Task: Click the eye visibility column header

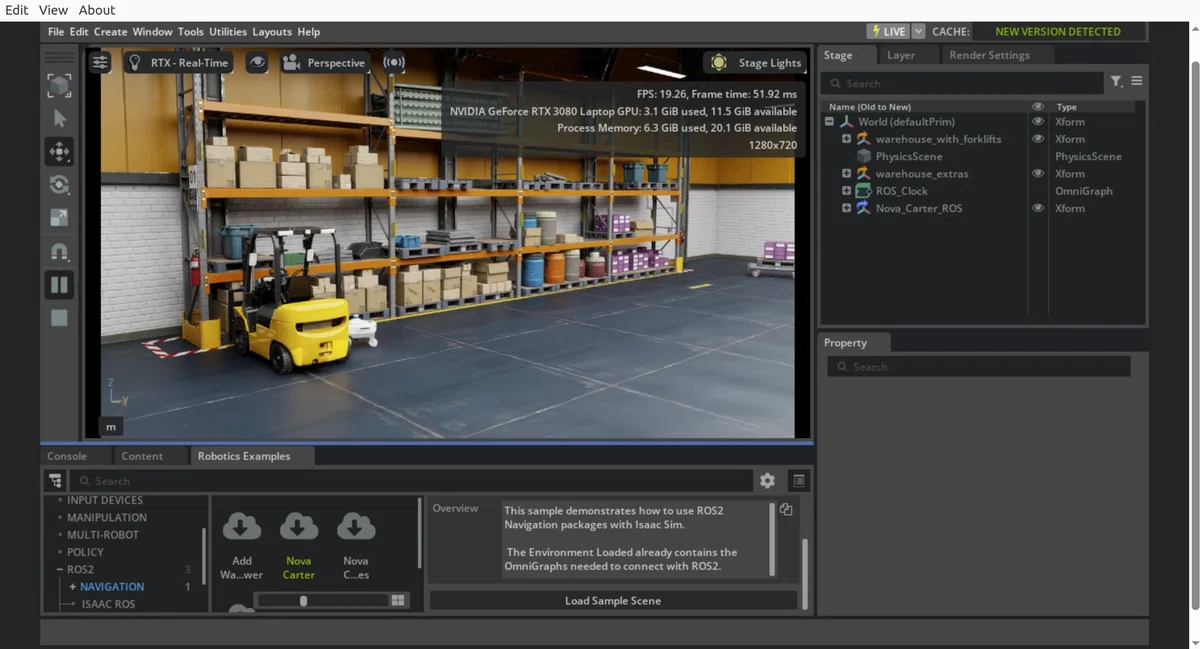Action: pos(1038,106)
